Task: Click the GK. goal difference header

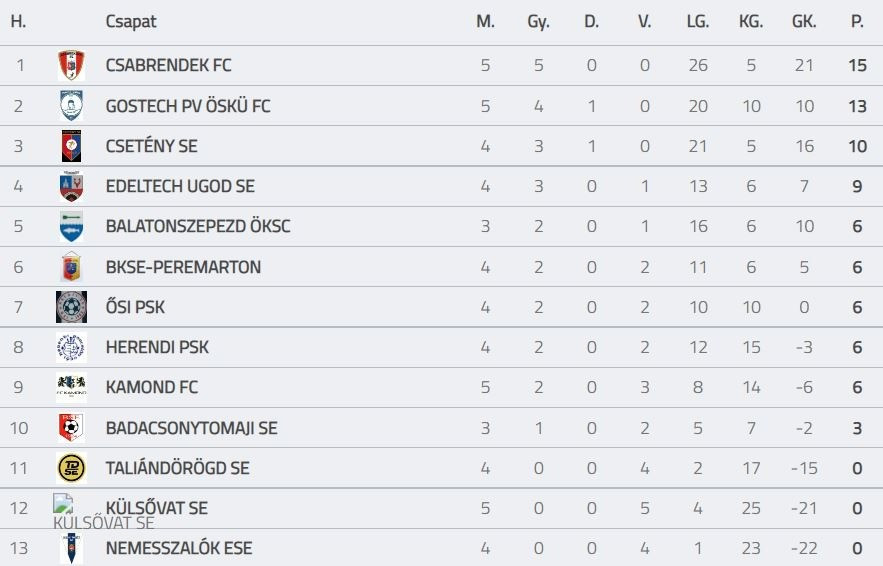Action: (x=804, y=22)
